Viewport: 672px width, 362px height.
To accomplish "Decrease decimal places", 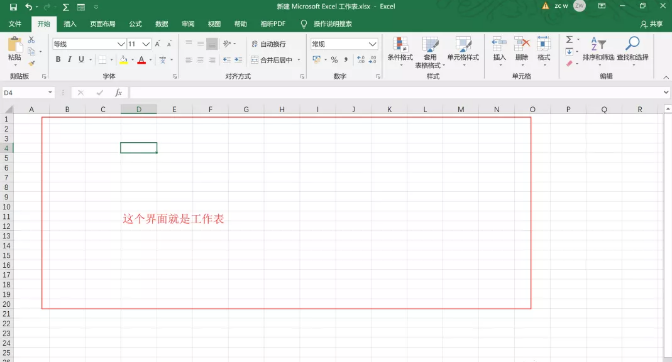I will (372, 60).
